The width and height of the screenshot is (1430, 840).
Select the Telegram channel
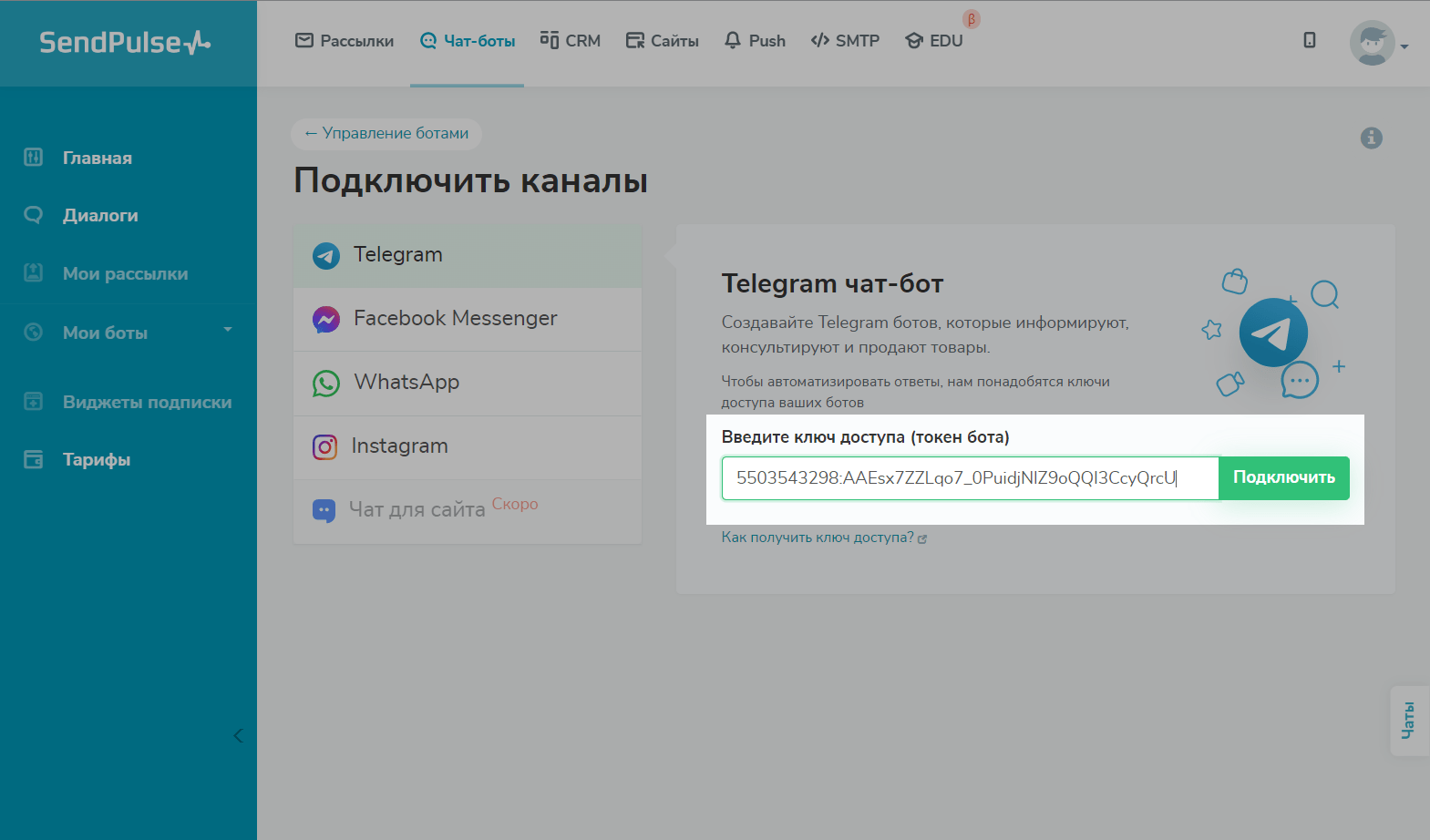[x=468, y=255]
